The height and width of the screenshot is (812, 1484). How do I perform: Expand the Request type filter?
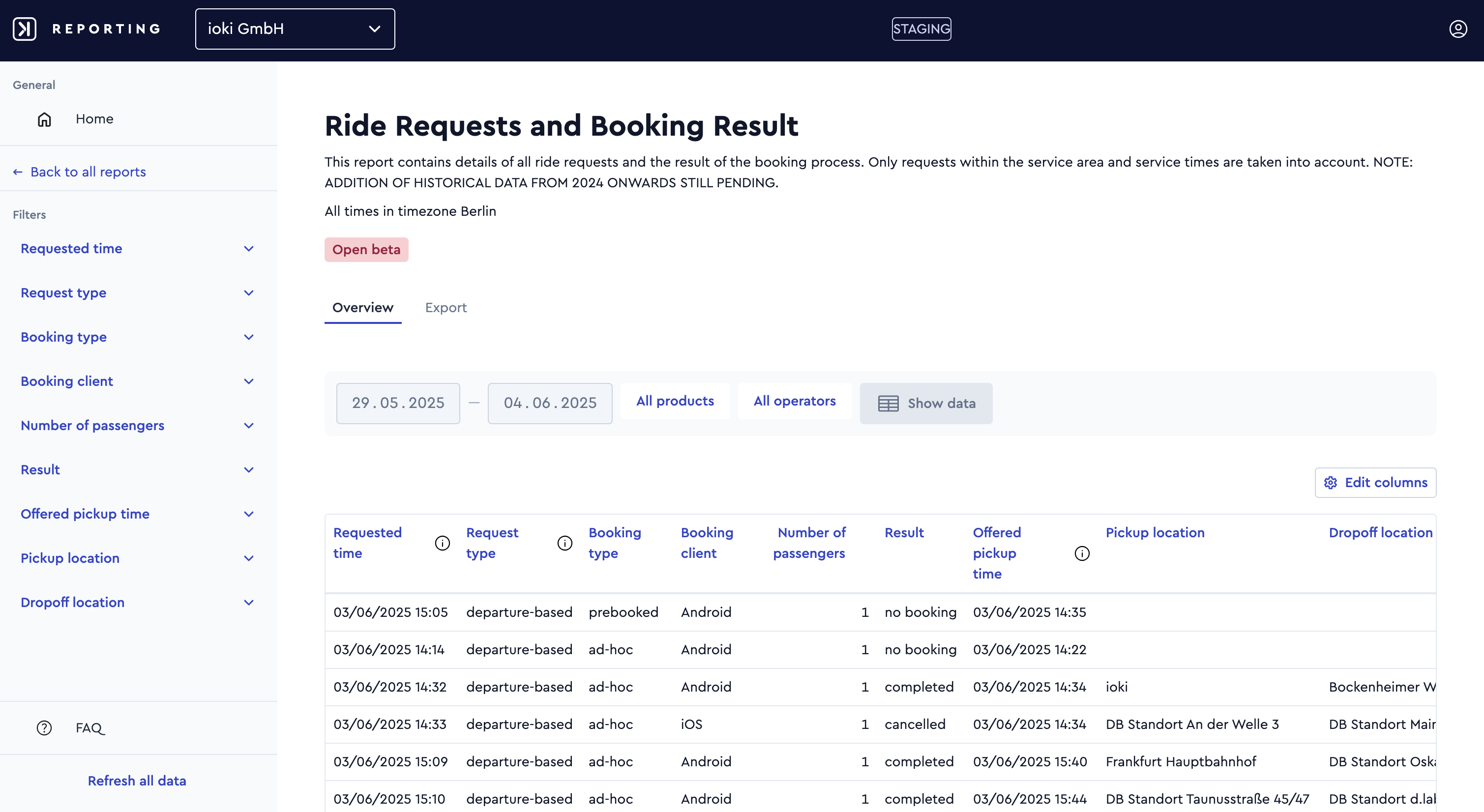(138, 293)
